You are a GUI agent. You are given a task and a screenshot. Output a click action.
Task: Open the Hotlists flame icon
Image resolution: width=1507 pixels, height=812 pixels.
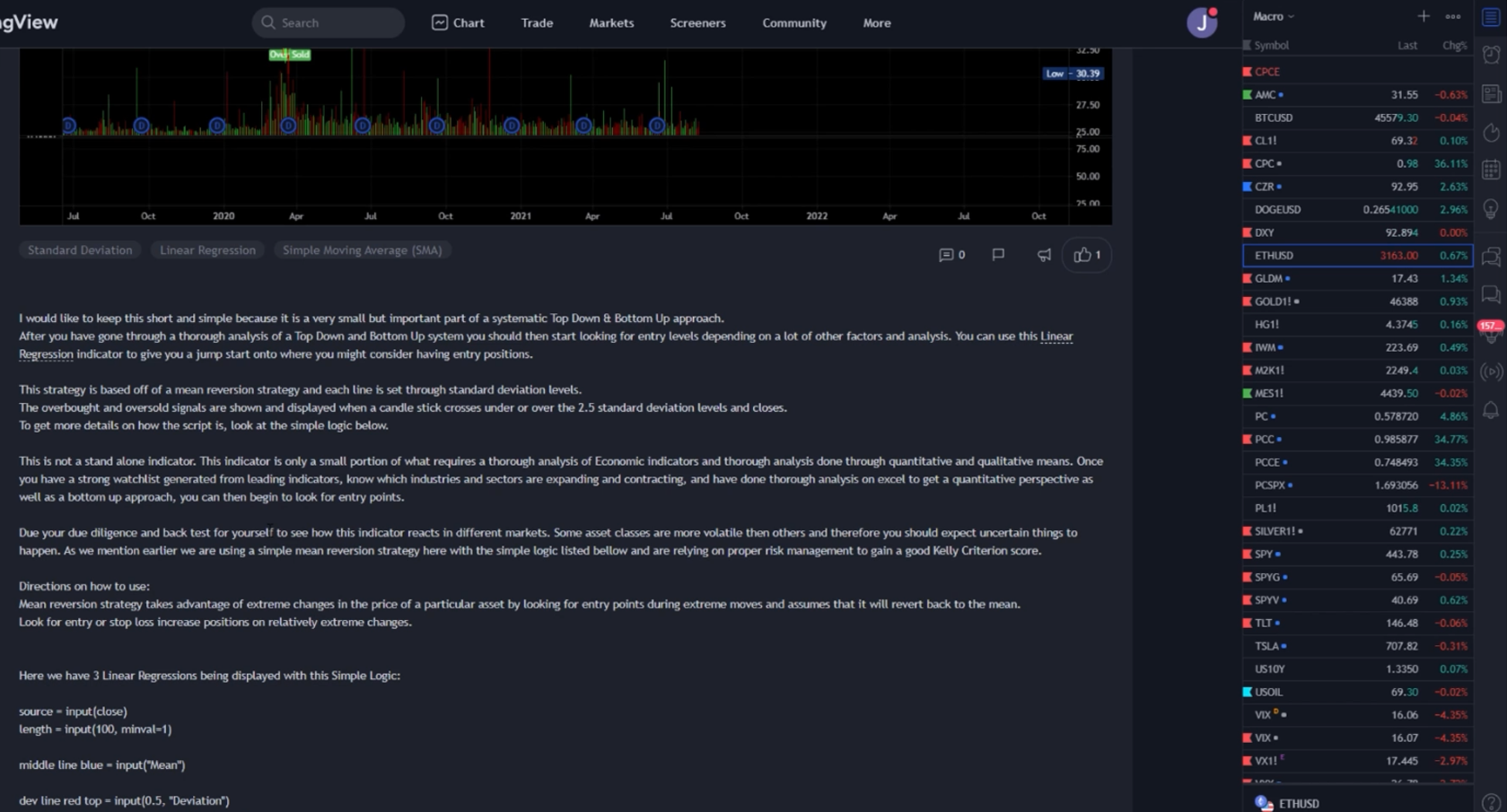(x=1491, y=133)
